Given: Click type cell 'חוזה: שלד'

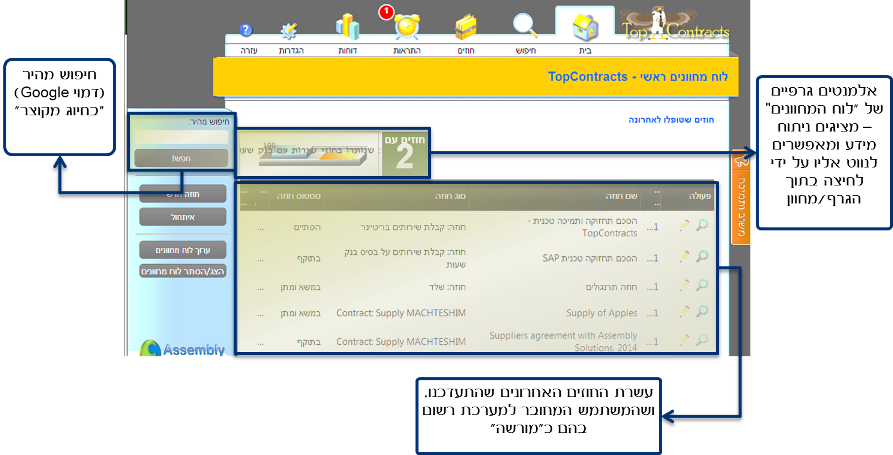Looking at the screenshot, I should 447,287.
